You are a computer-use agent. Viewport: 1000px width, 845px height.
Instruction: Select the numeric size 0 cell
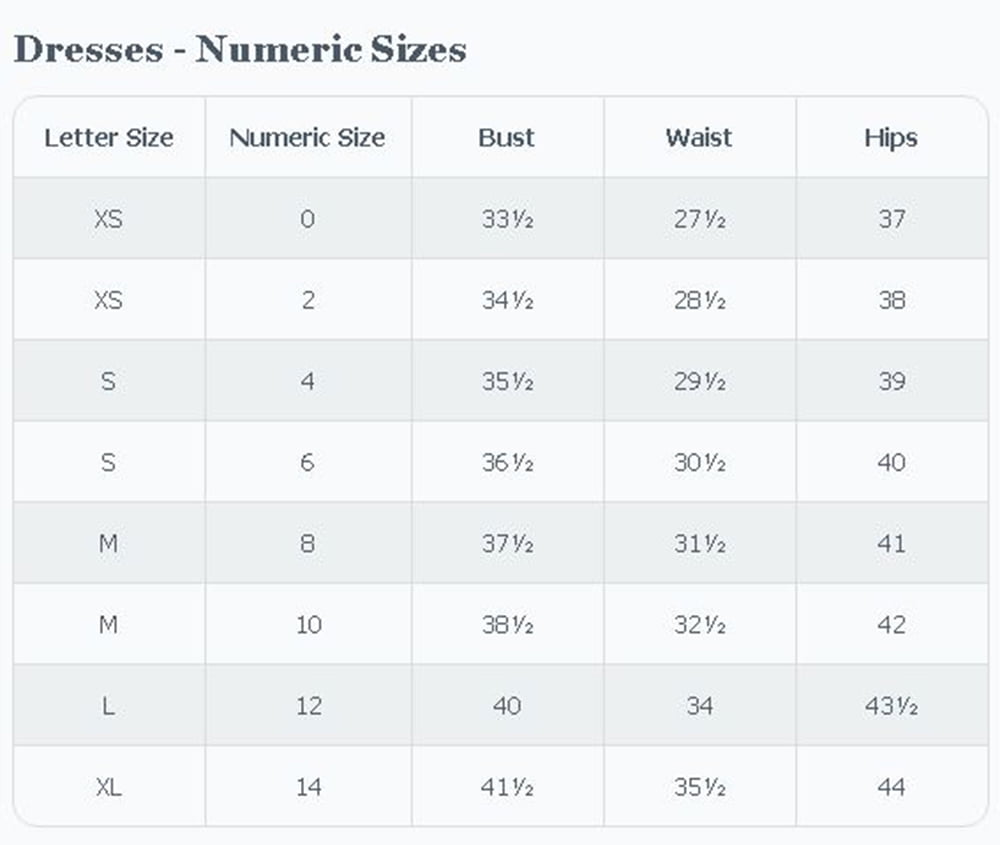pos(308,218)
